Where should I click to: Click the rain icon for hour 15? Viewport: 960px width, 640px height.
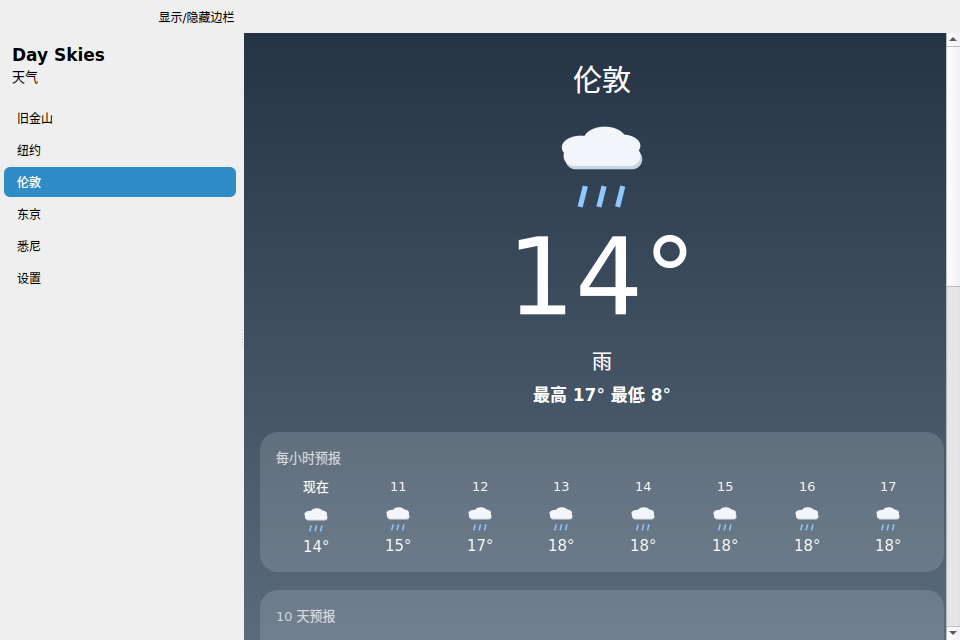coord(725,519)
